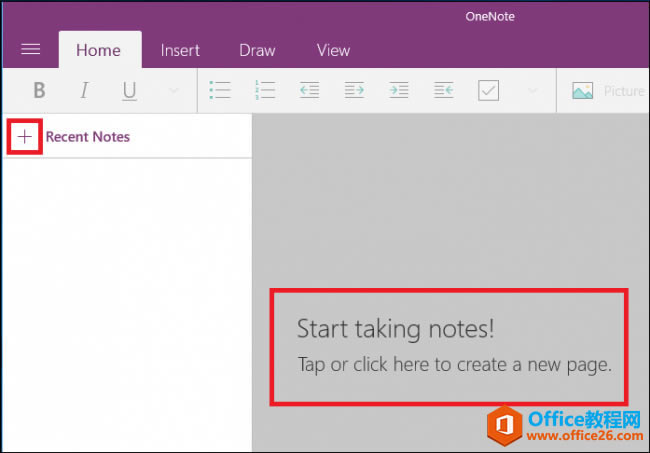Viewport: 650px width, 453px height.
Task: Add a new page with plus button
Action: (x=25, y=136)
